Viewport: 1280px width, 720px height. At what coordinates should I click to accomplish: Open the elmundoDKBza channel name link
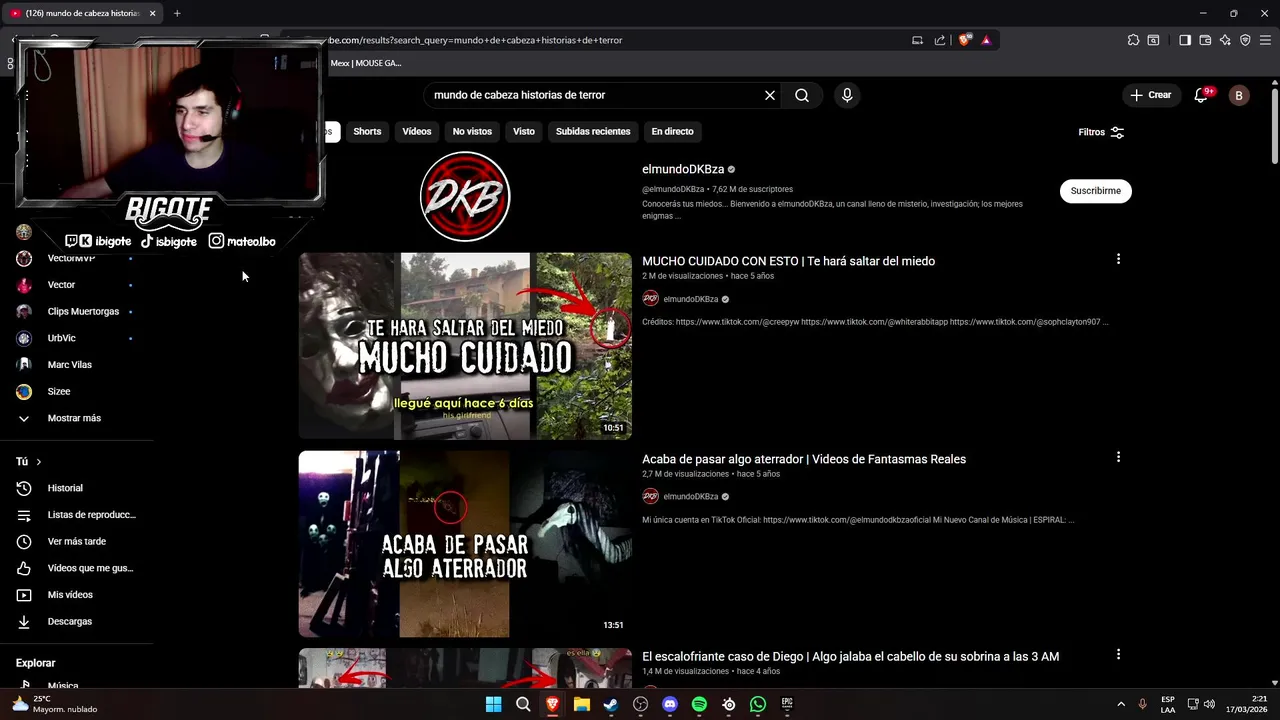coord(683,169)
